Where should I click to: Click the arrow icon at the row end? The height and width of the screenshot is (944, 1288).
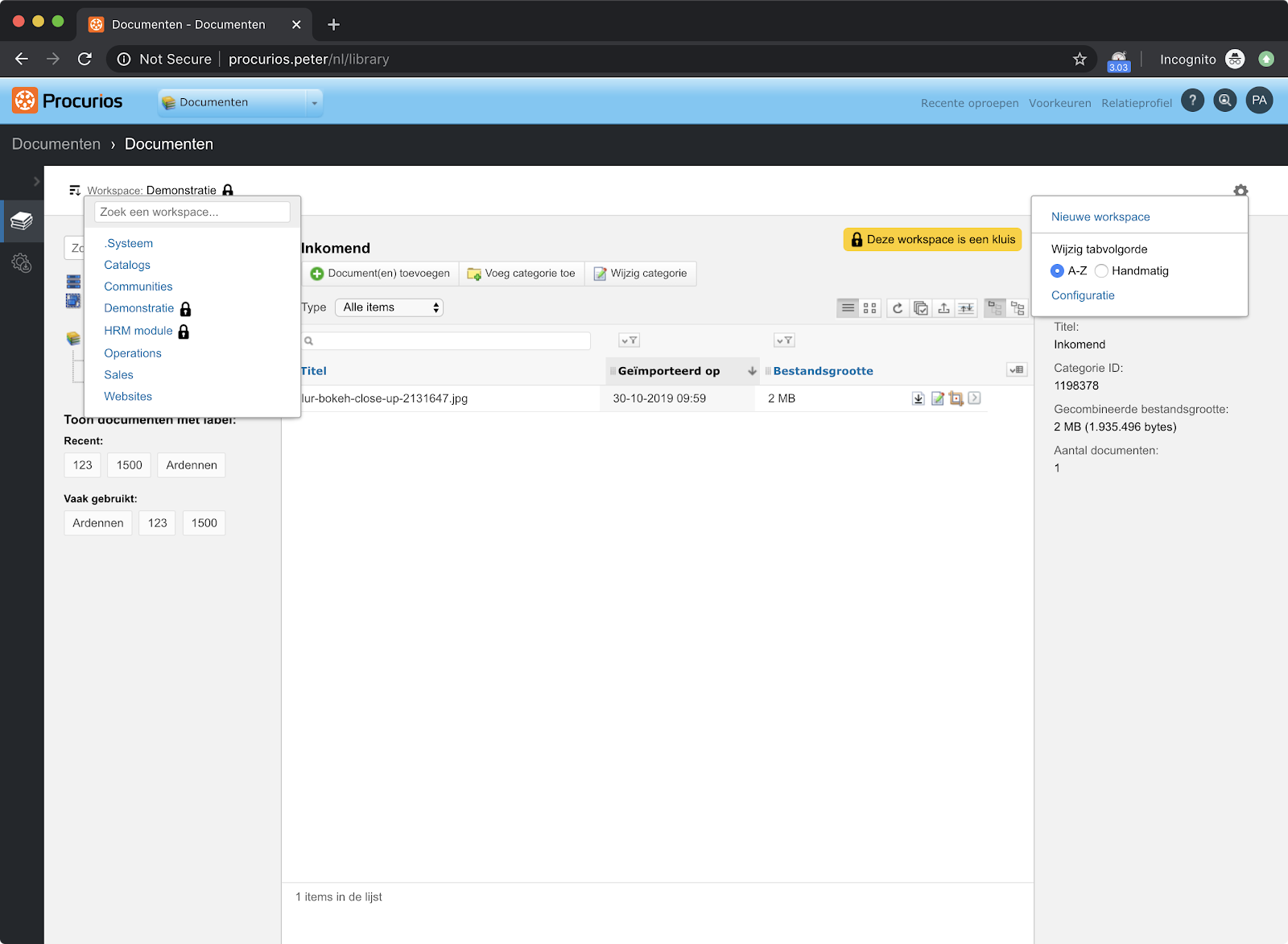(974, 398)
